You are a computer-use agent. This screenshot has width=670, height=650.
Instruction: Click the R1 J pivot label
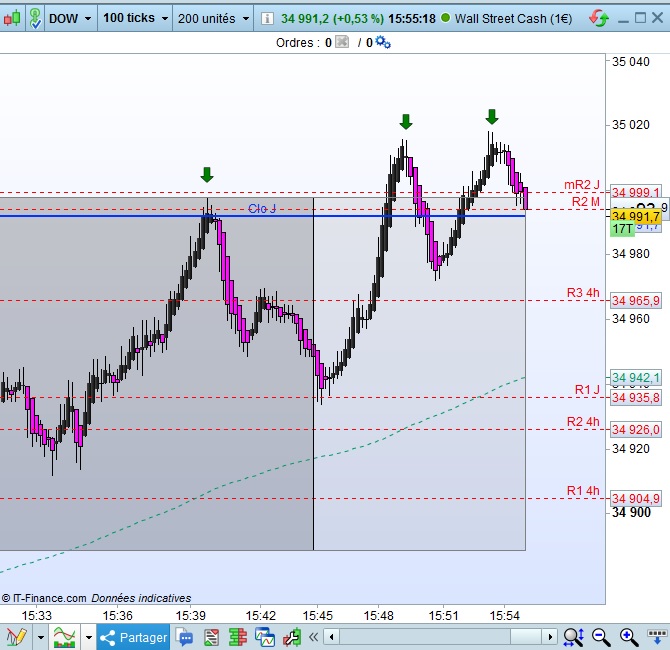click(587, 389)
